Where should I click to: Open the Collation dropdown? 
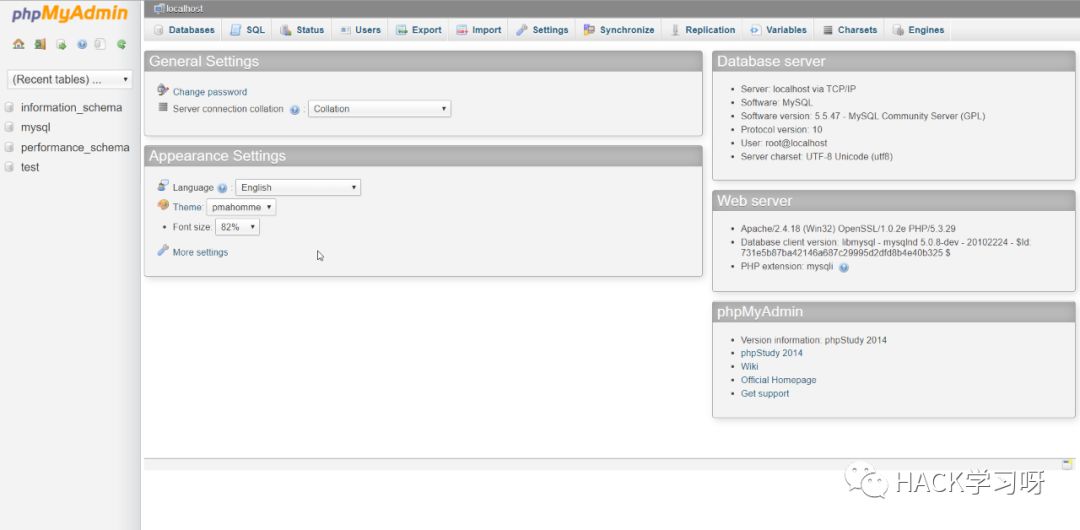coord(380,109)
